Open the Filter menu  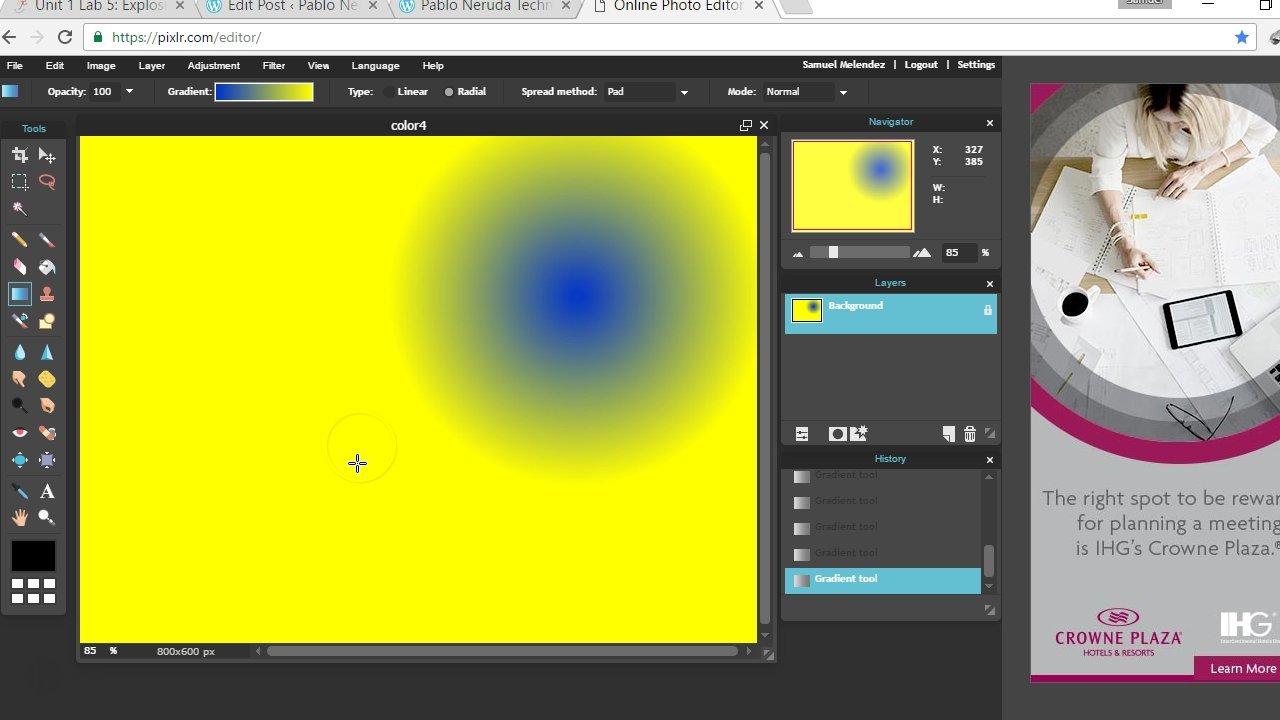tap(273, 65)
